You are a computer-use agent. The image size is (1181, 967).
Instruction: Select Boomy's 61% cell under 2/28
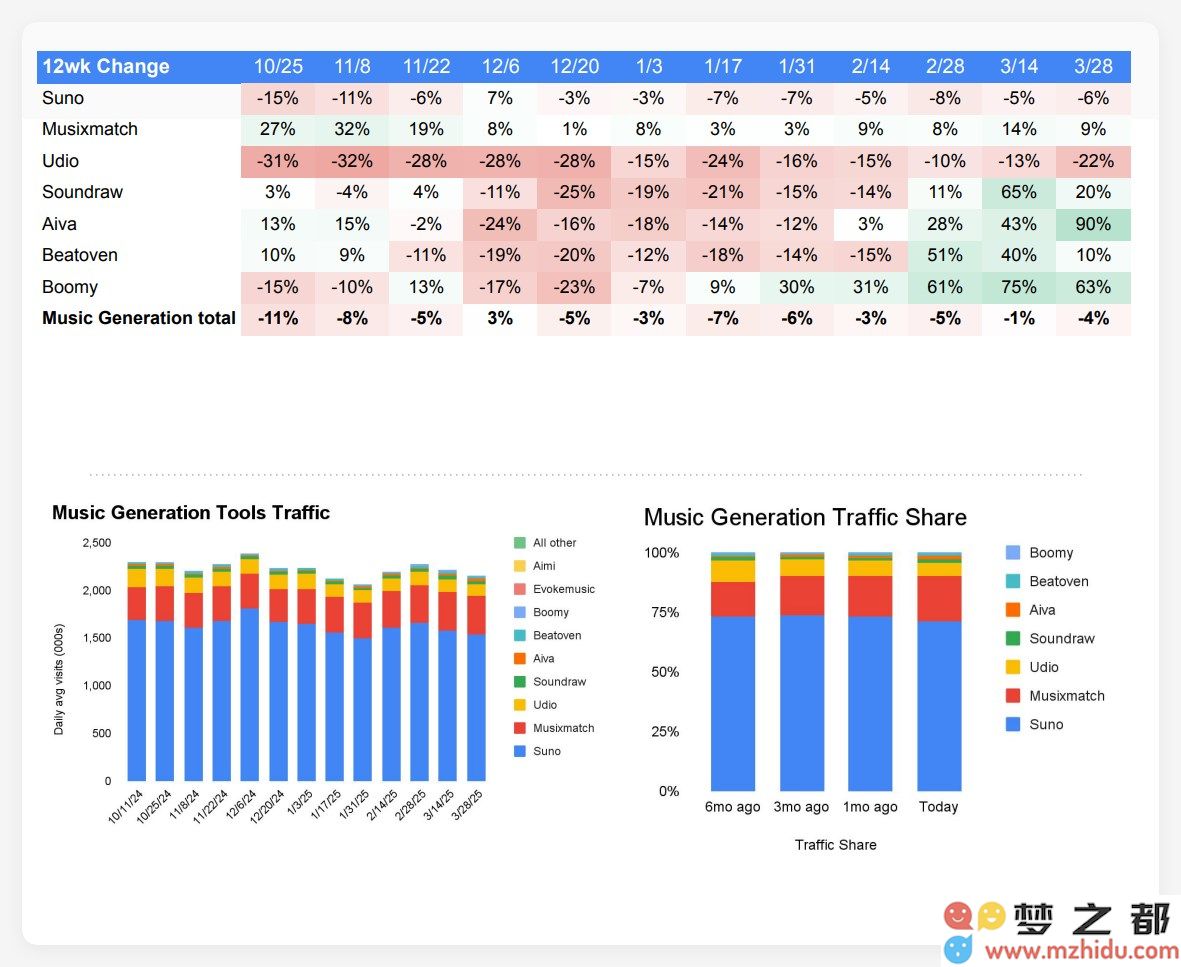[x=944, y=287]
